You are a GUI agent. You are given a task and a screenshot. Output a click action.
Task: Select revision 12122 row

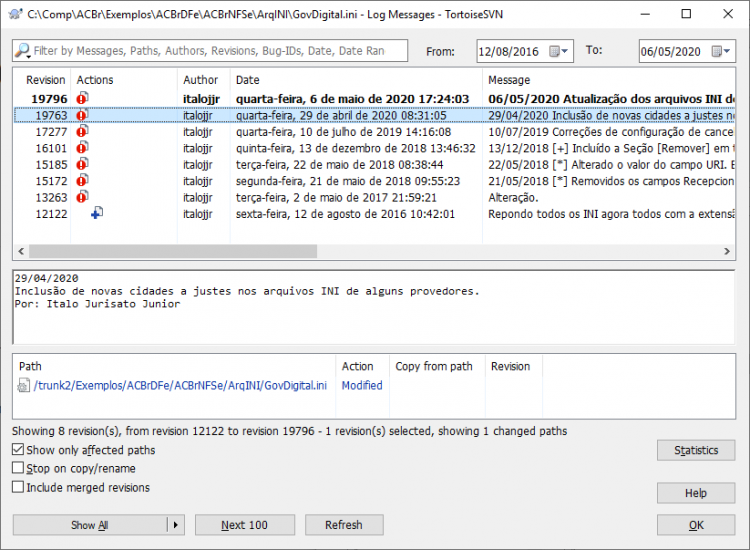[375, 214]
